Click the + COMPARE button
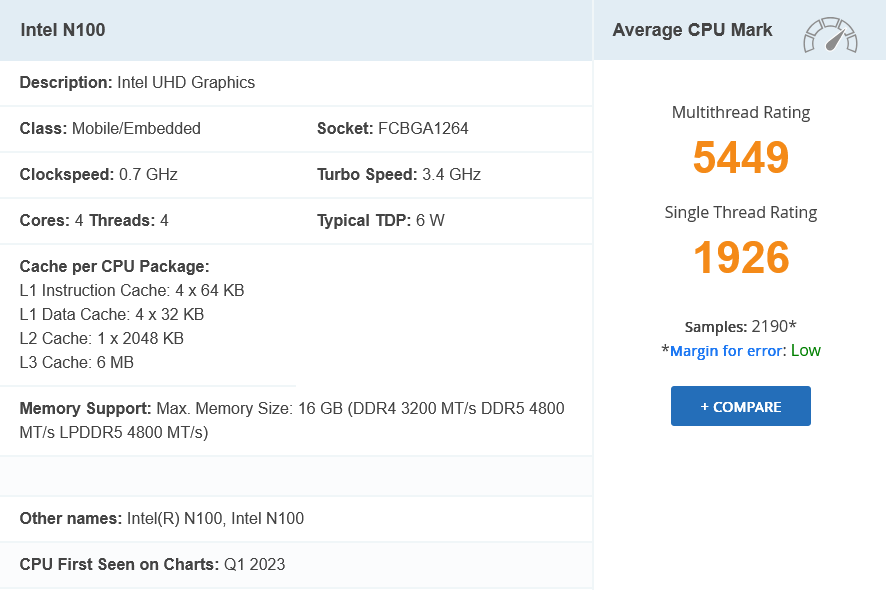Viewport: 886px width, 590px height. coord(741,406)
